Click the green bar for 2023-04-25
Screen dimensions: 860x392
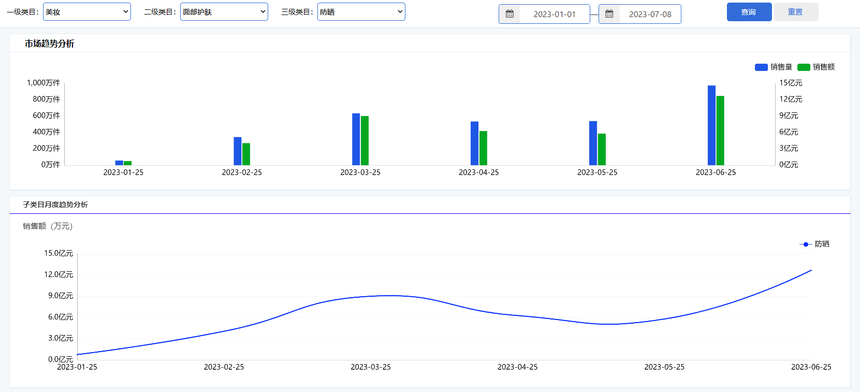tap(483, 148)
